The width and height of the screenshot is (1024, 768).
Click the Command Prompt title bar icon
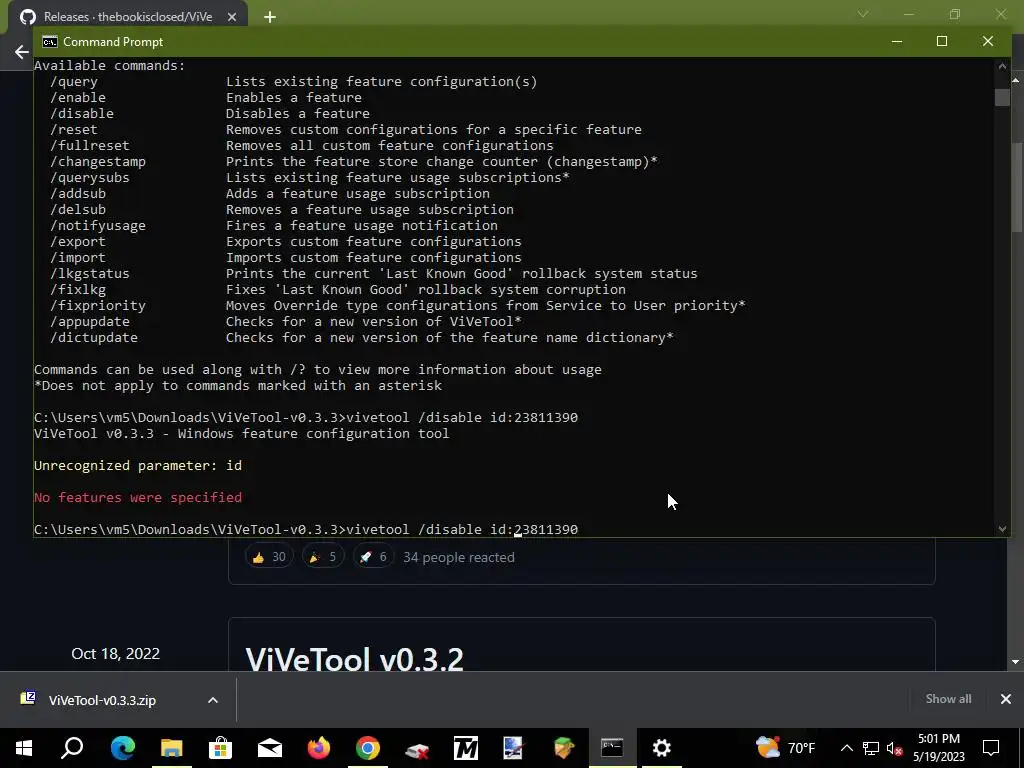pos(50,42)
